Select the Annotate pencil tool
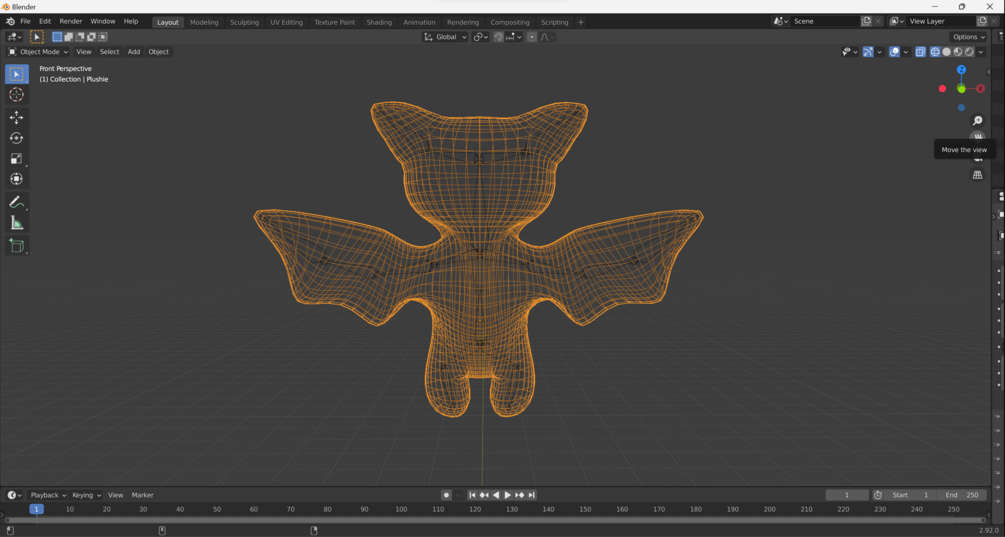The height and width of the screenshot is (537, 1005). 17,202
